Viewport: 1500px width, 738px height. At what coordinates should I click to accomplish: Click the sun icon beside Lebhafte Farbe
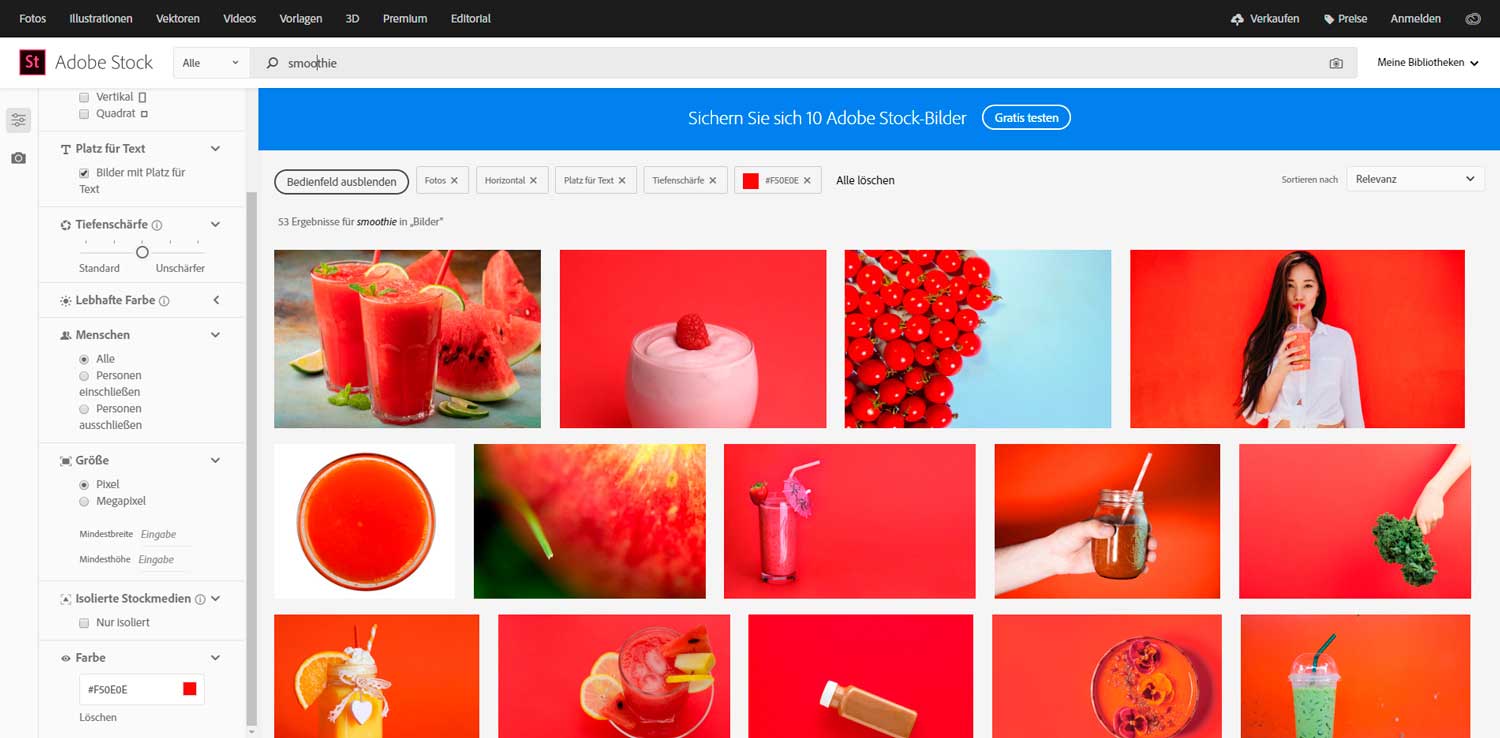point(66,301)
